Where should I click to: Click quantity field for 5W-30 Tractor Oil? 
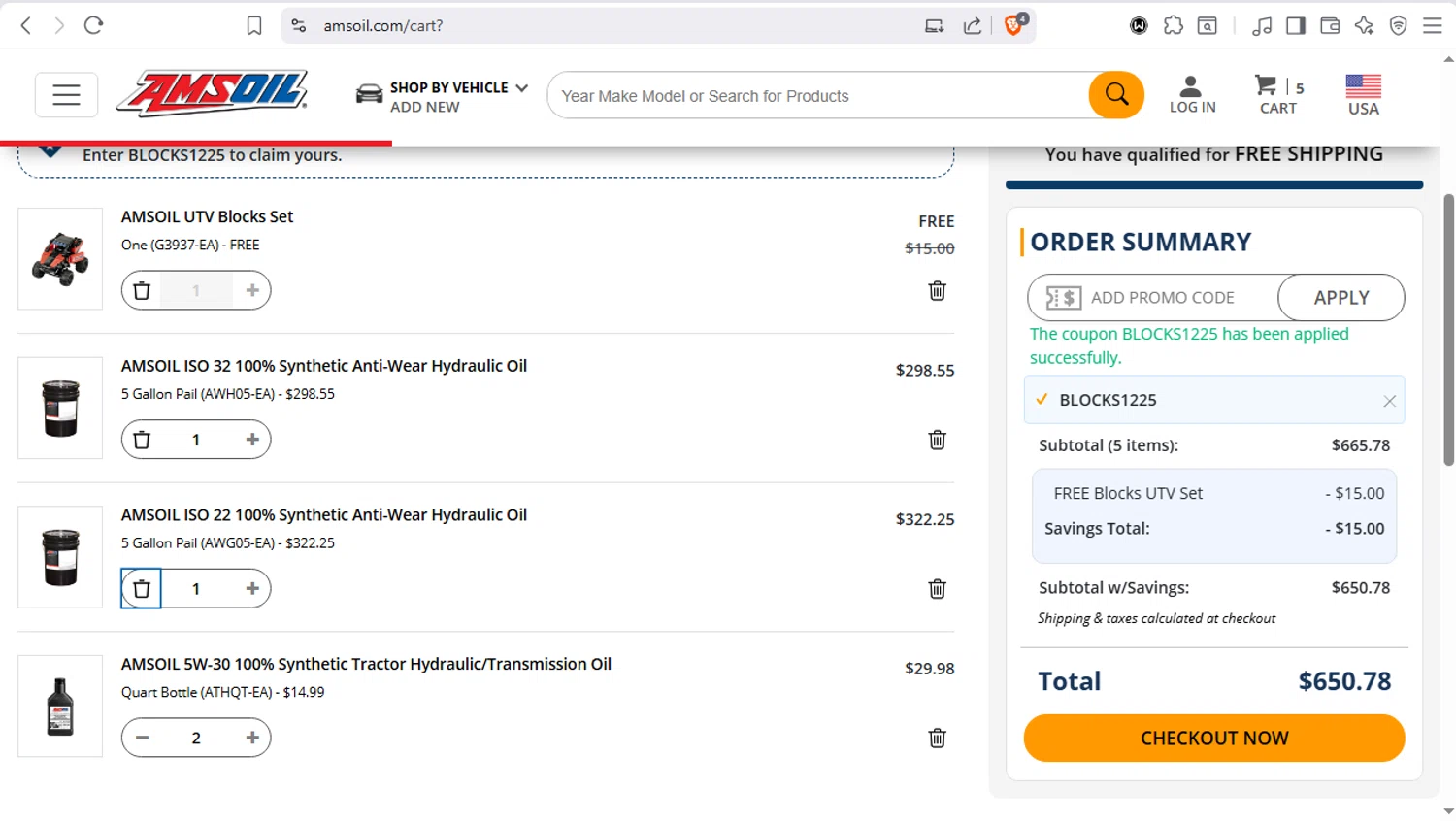pos(196,738)
